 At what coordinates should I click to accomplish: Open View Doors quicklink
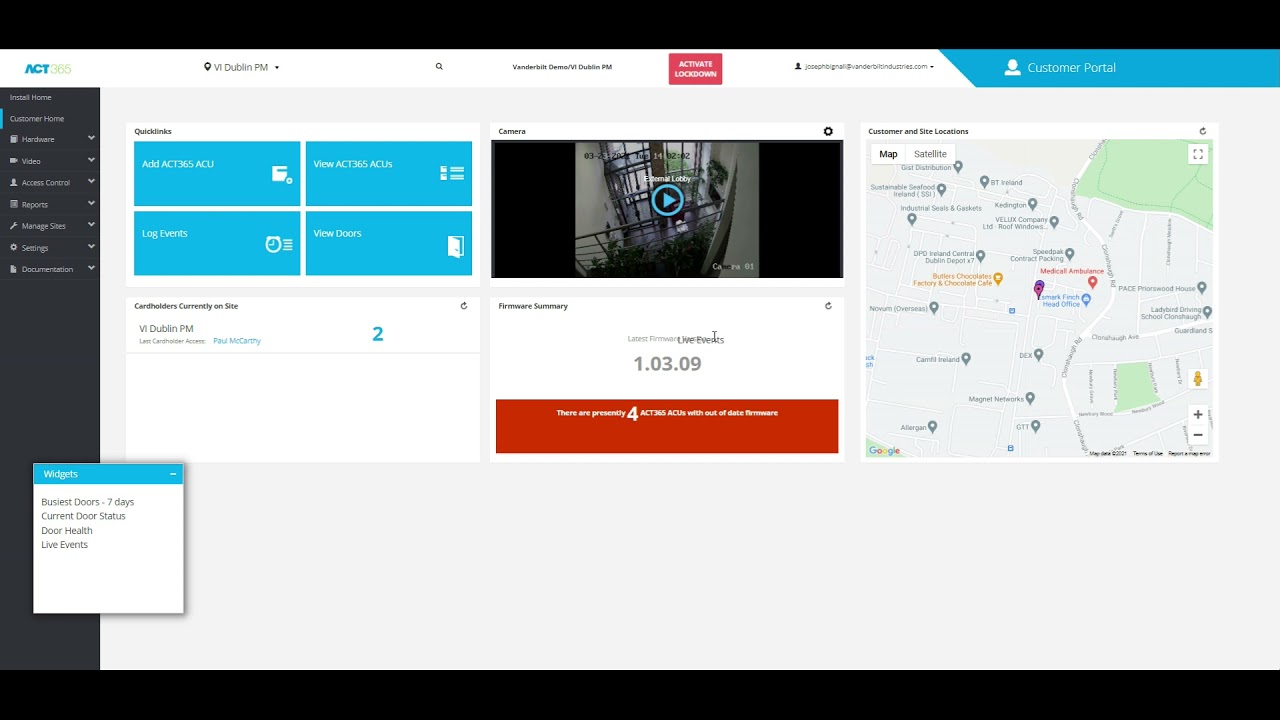[389, 243]
